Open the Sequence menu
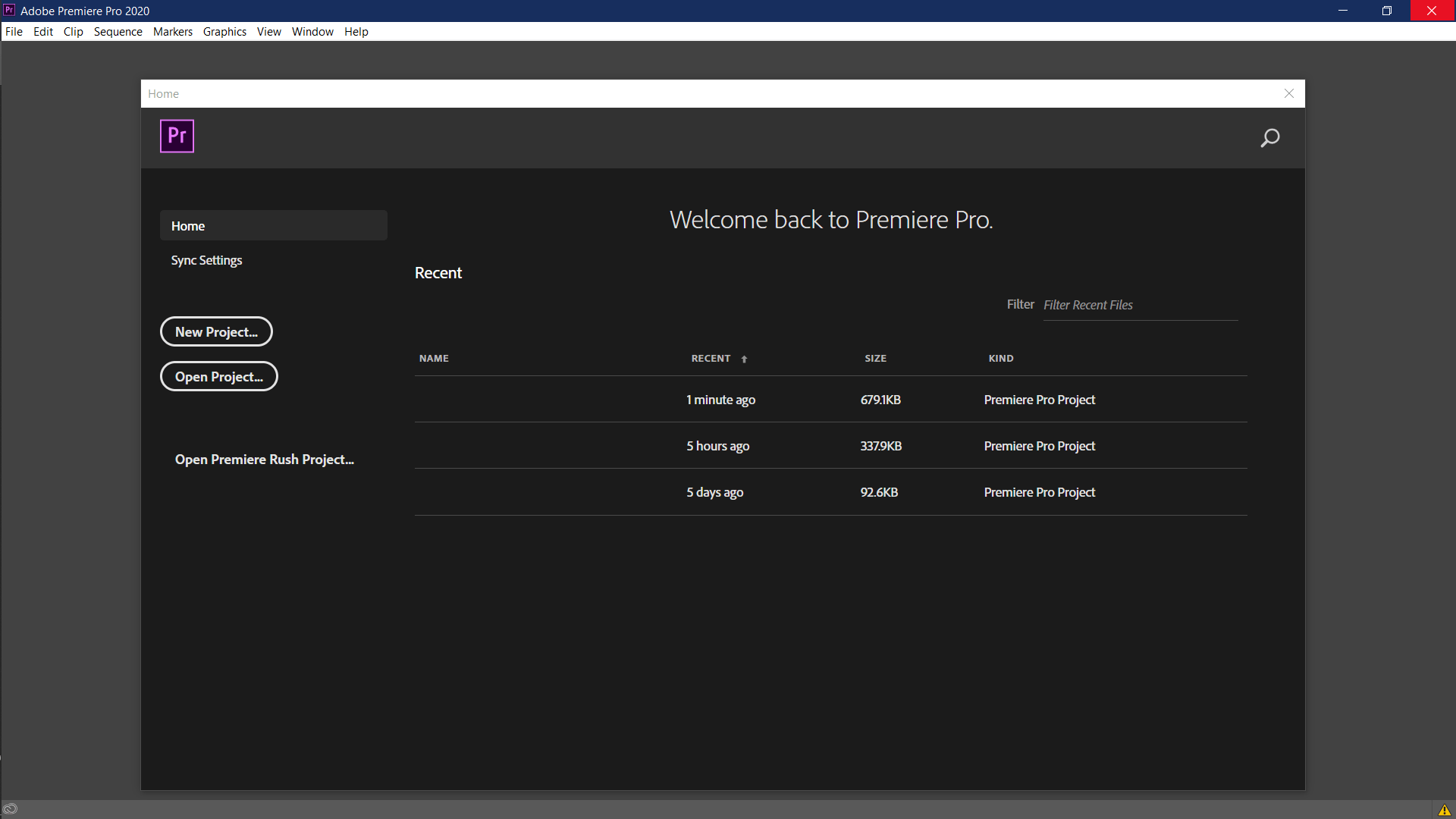Screen dimensions: 1456x819 pyautogui.click(x=118, y=32)
